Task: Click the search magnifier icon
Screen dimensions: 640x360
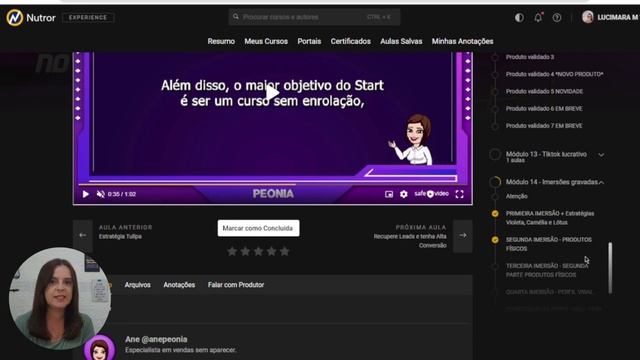Action: [x=236, y=17]
